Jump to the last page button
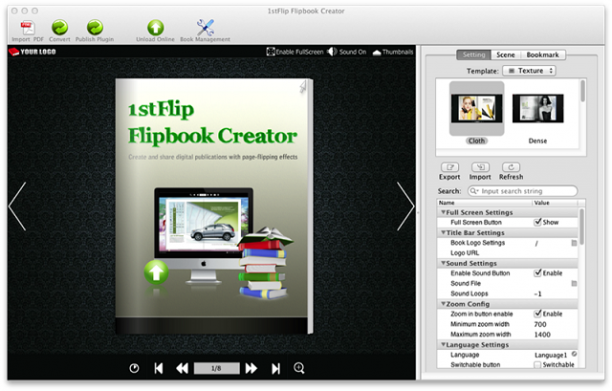 coord(276,368)
